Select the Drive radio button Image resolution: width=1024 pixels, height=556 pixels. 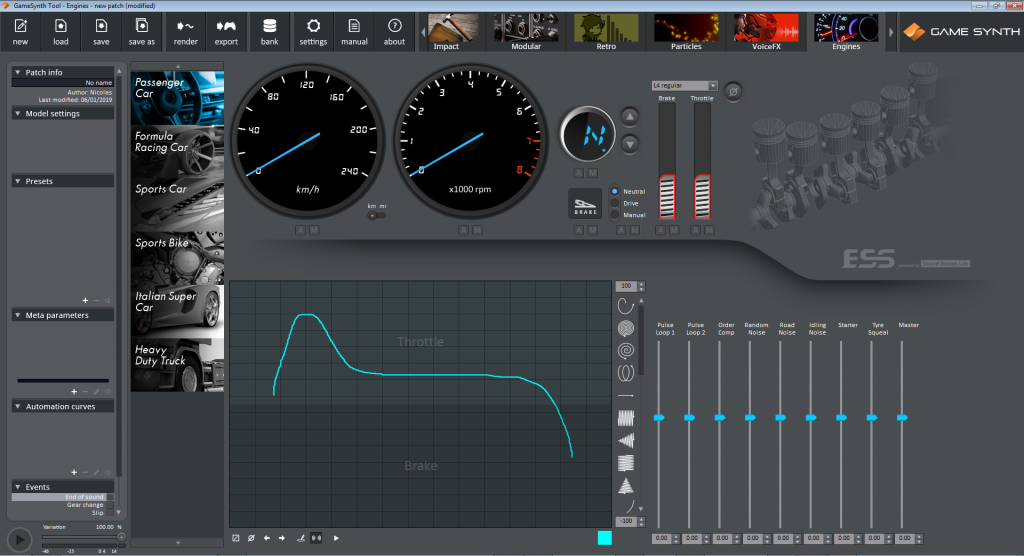[615, 203]
